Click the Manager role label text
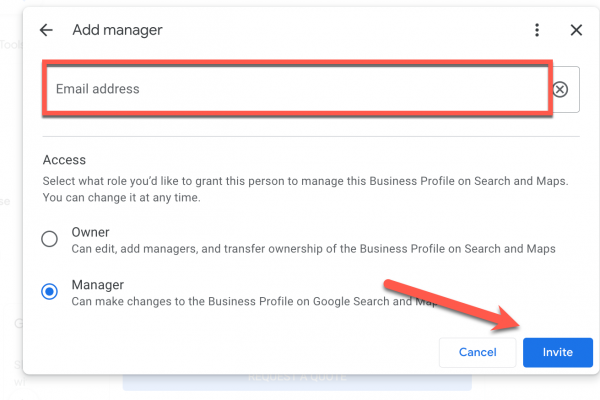Screen dimensions: 600x400 [97, 285]
